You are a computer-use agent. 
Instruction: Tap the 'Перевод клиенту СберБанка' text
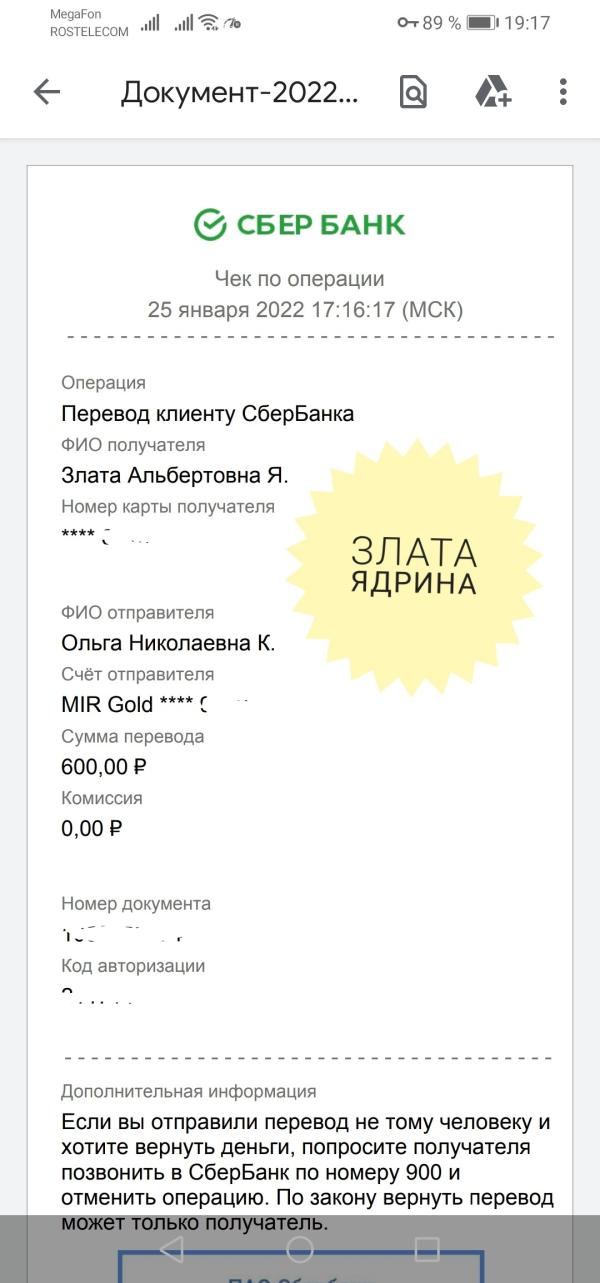pyautogui.click(x=208, y=413)
